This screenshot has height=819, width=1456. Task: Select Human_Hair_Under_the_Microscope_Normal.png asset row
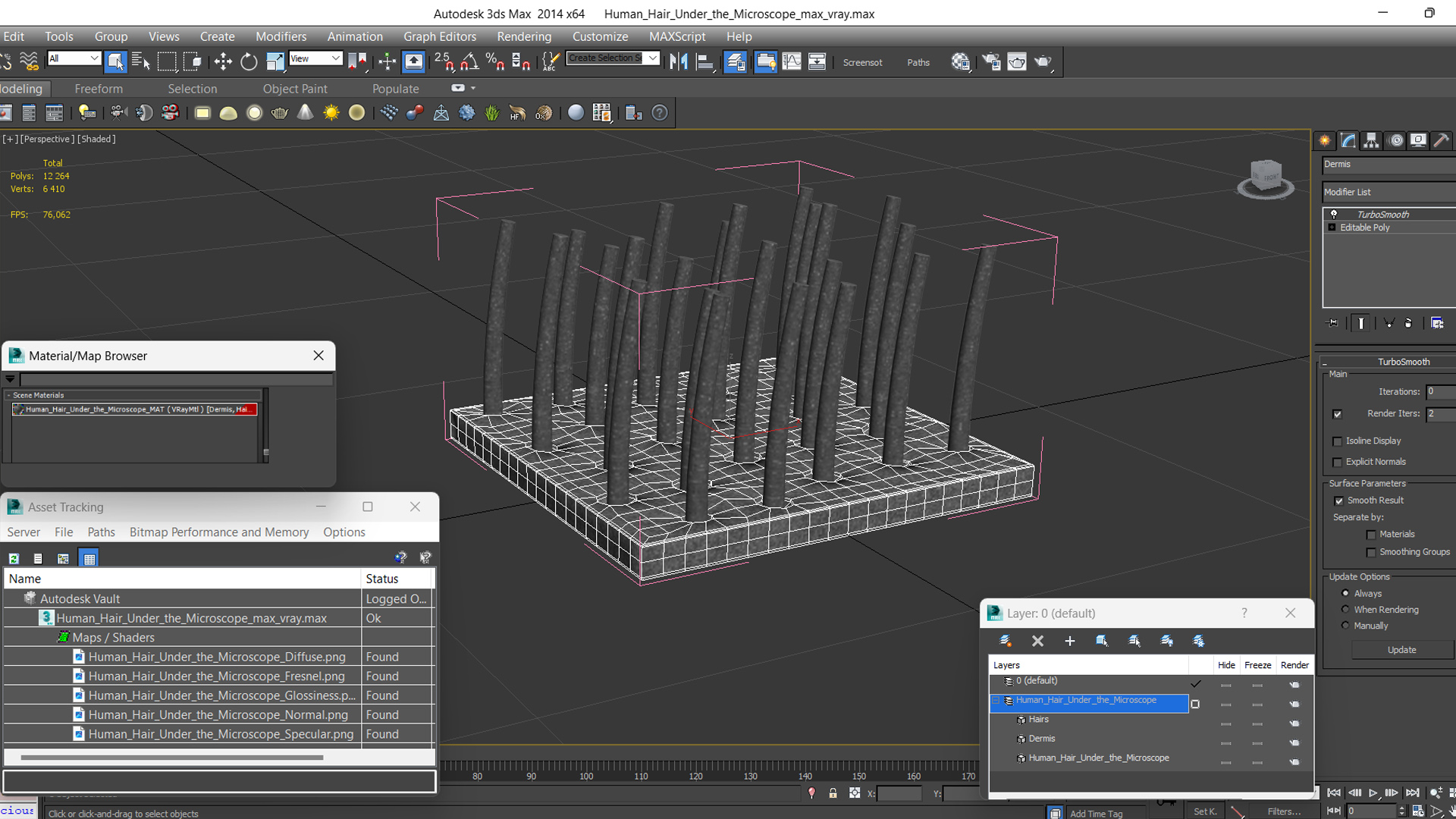pyautogui.click(x=218, y=714)
